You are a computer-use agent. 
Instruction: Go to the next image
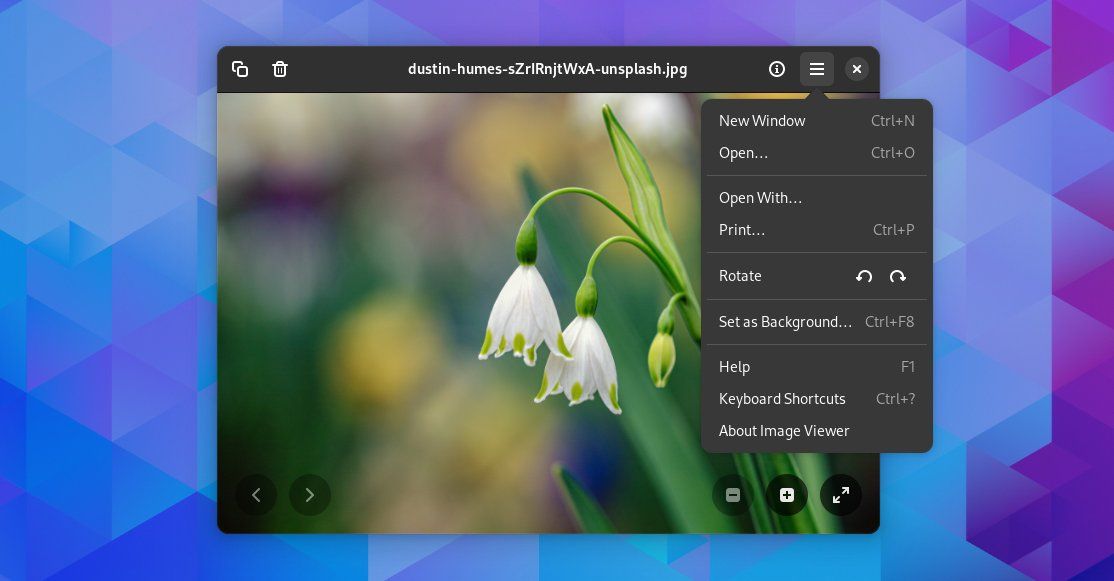click(310, 494)
